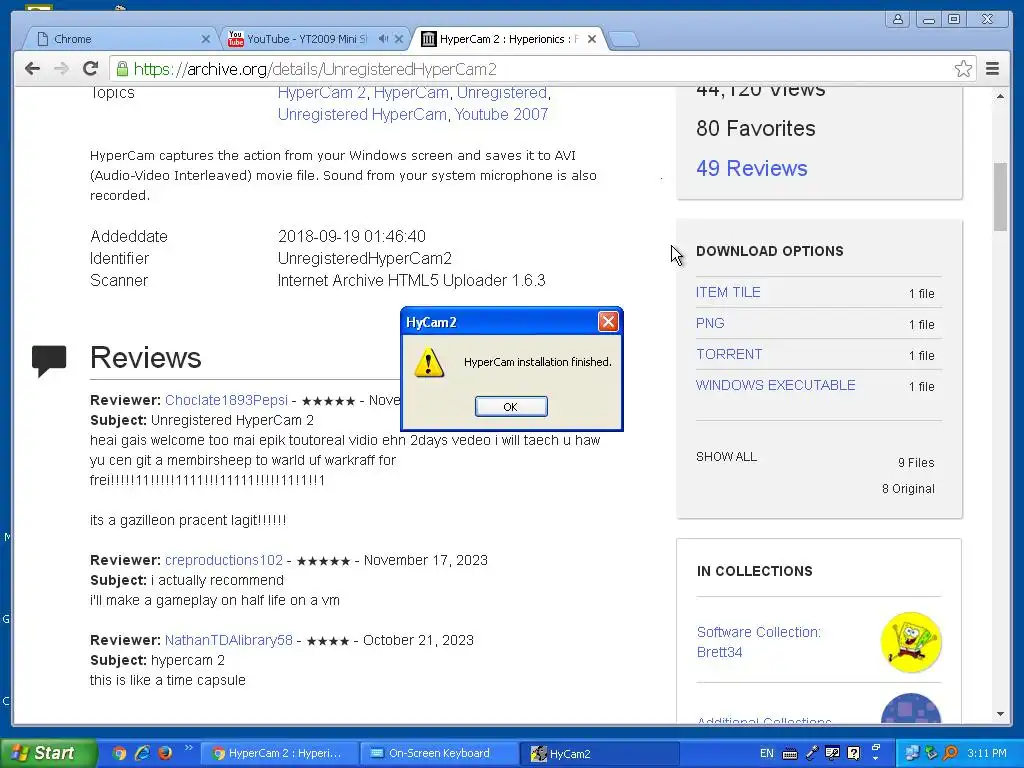
Task: Switch to the YouTube YT2009 tab
Action: point(307,39)
